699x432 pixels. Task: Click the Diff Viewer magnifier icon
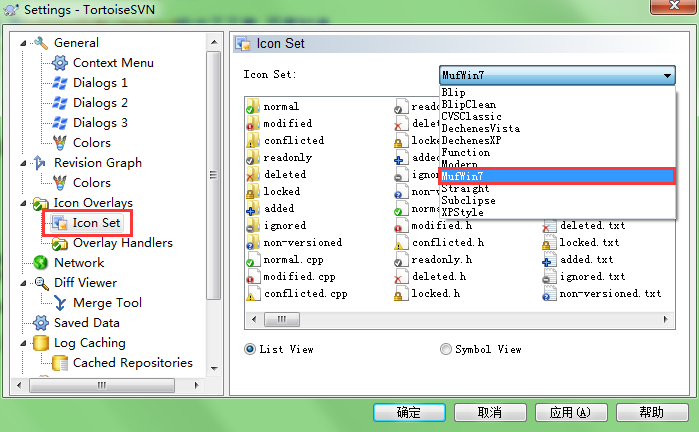tap(41, 283)
